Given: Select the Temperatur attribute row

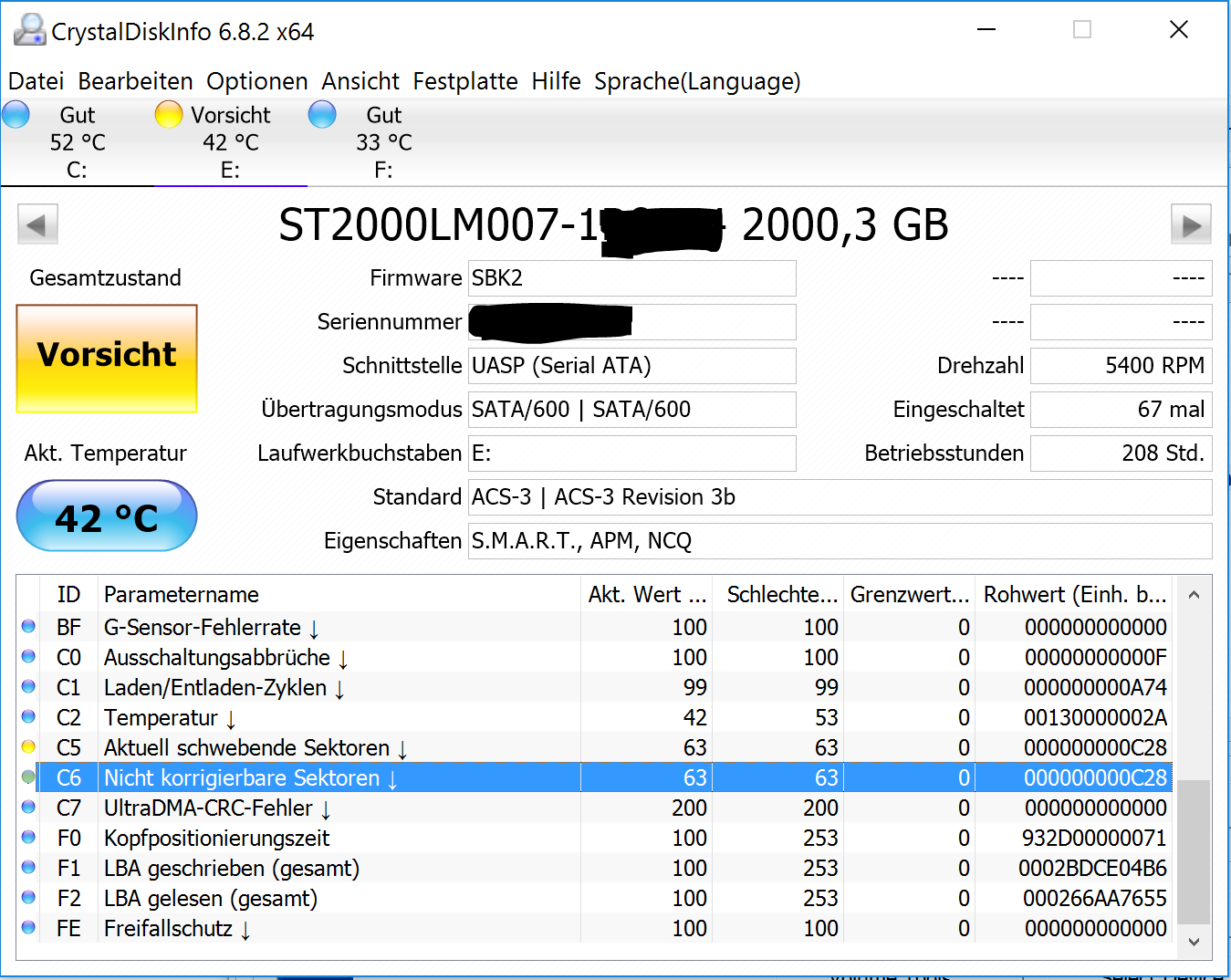Looking at the screenshot, I should [596, 718].
